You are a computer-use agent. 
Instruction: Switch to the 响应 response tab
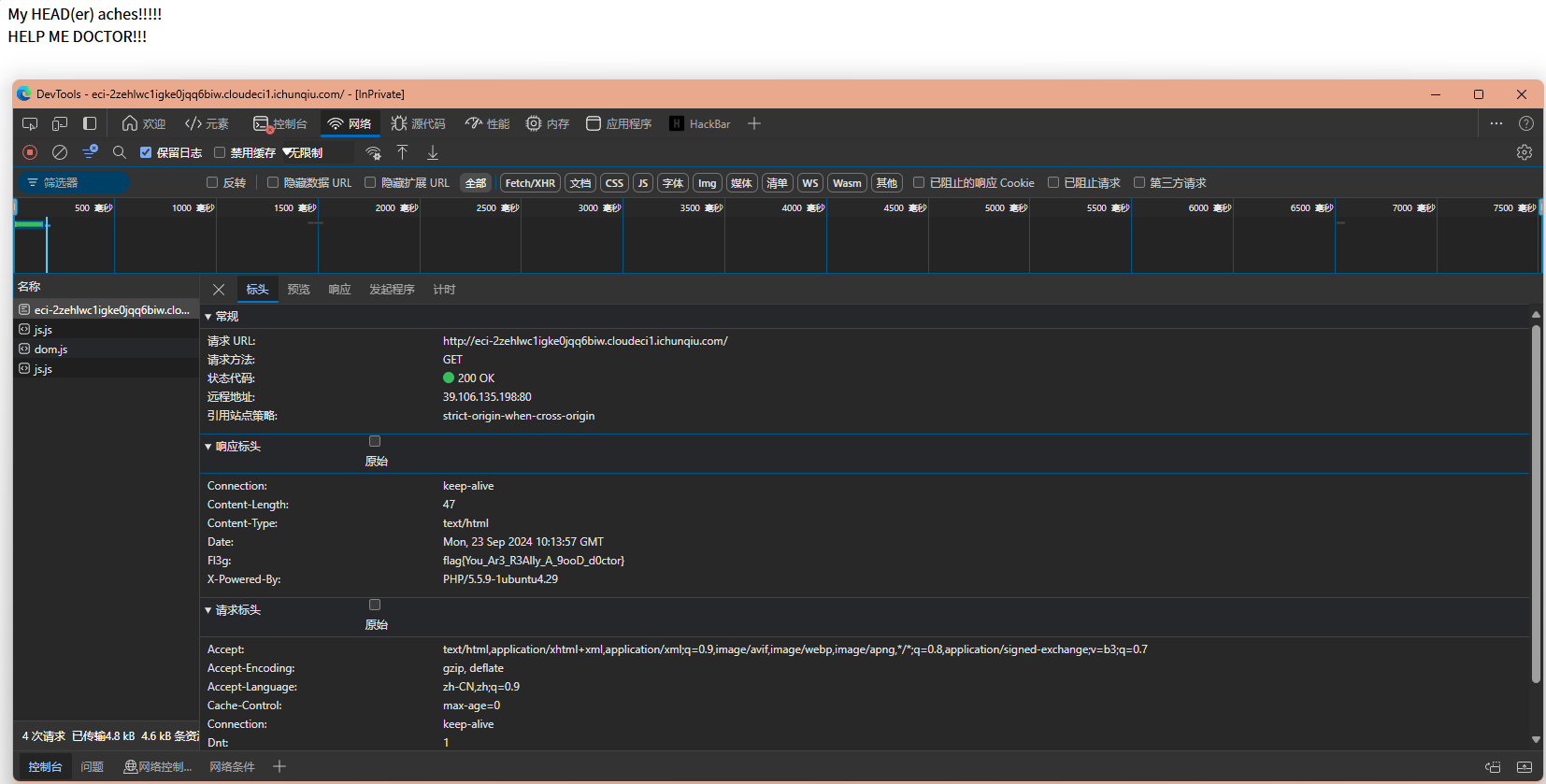coord(339,290)
